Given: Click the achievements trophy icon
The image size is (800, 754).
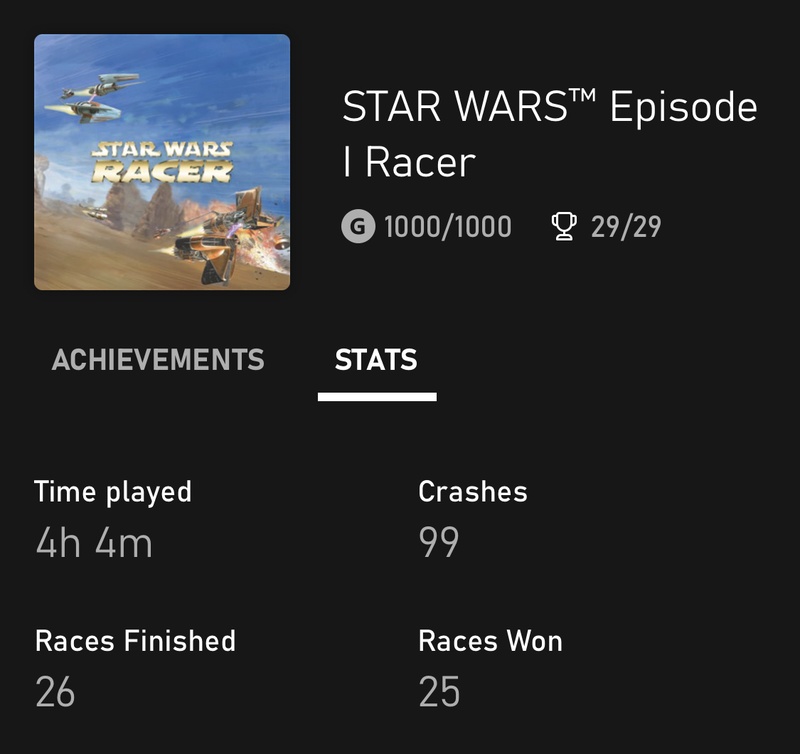Looking at the screenshot, I should [x=566, y=227].
